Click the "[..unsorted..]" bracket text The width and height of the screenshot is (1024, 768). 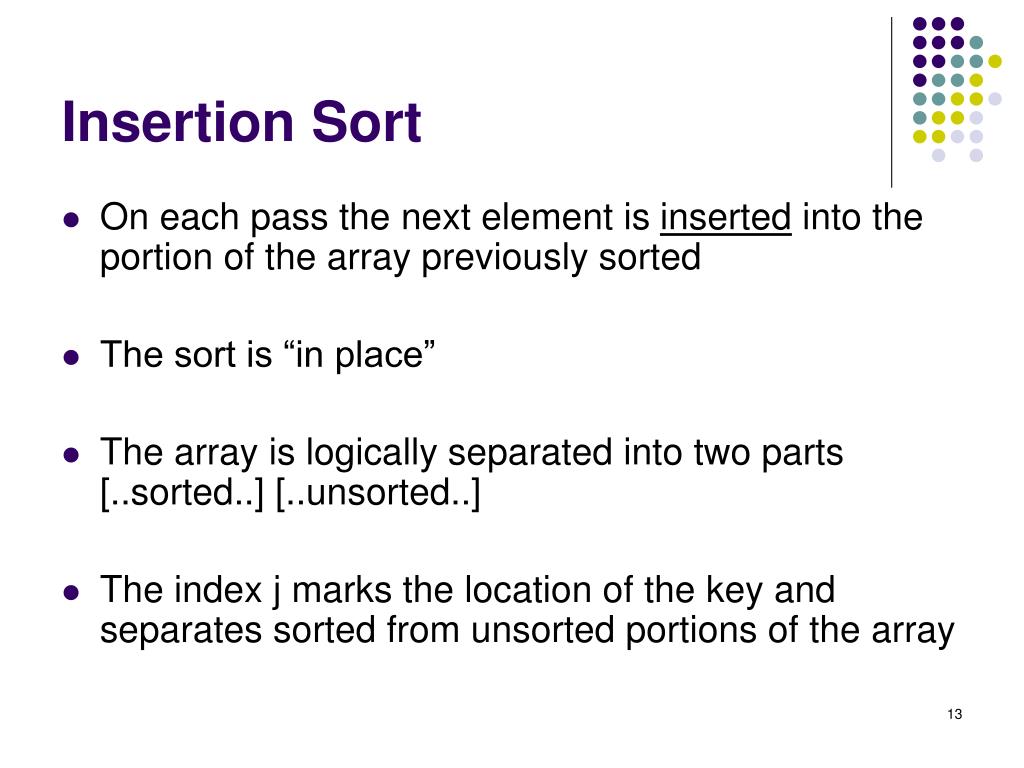(378, 492)
